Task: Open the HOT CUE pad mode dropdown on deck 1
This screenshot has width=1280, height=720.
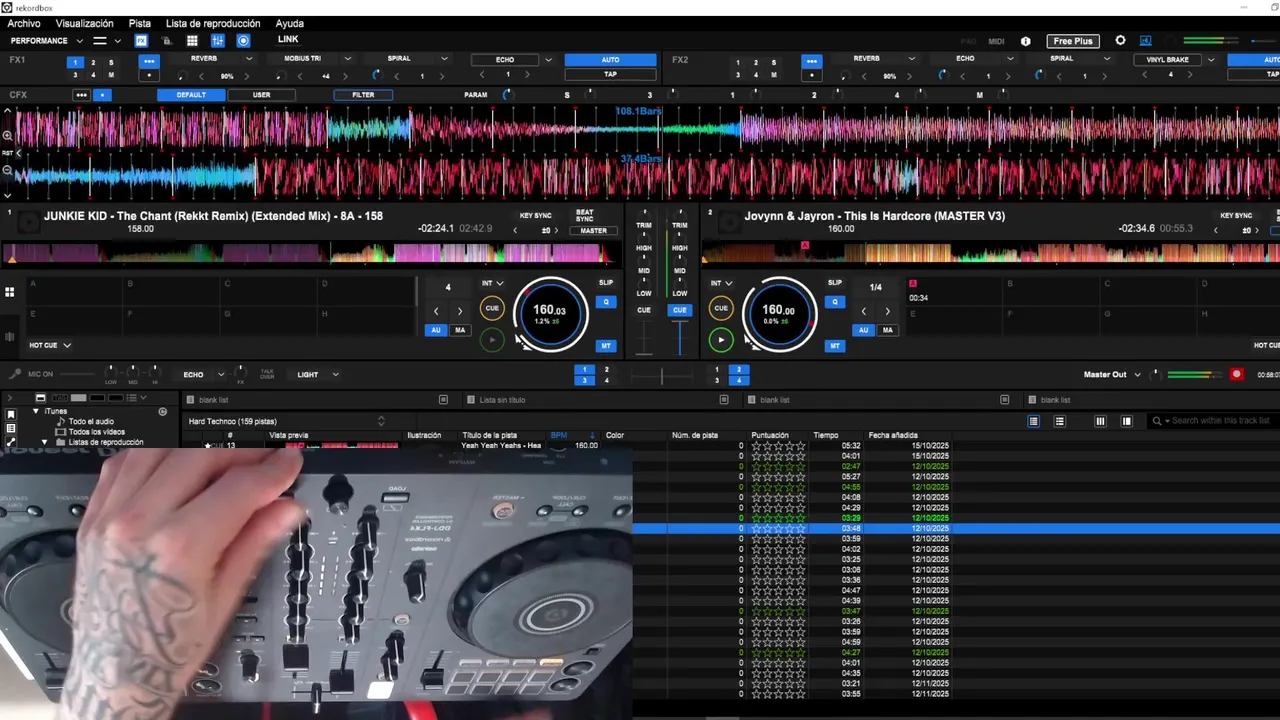Action: click(x=49, y=345)
